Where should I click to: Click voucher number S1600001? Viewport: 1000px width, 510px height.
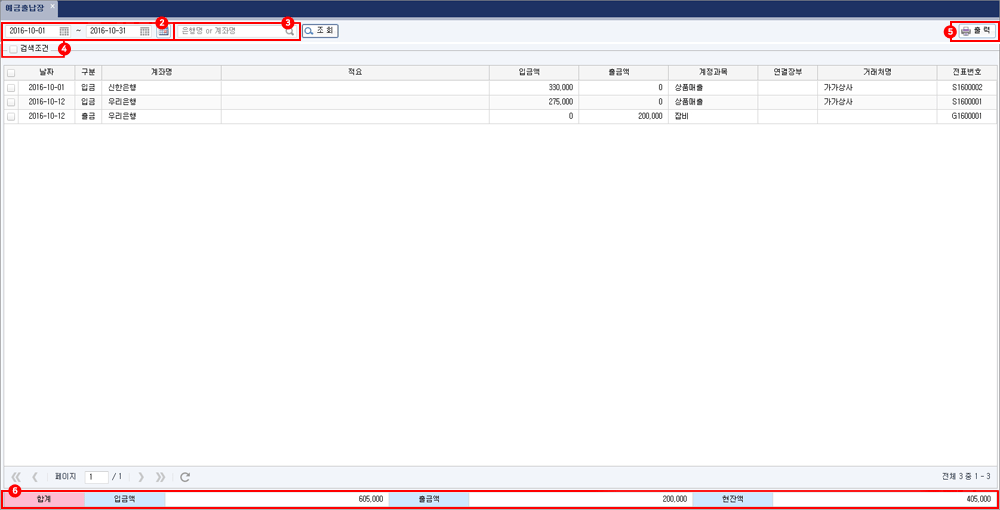click(x=966, y=102)
